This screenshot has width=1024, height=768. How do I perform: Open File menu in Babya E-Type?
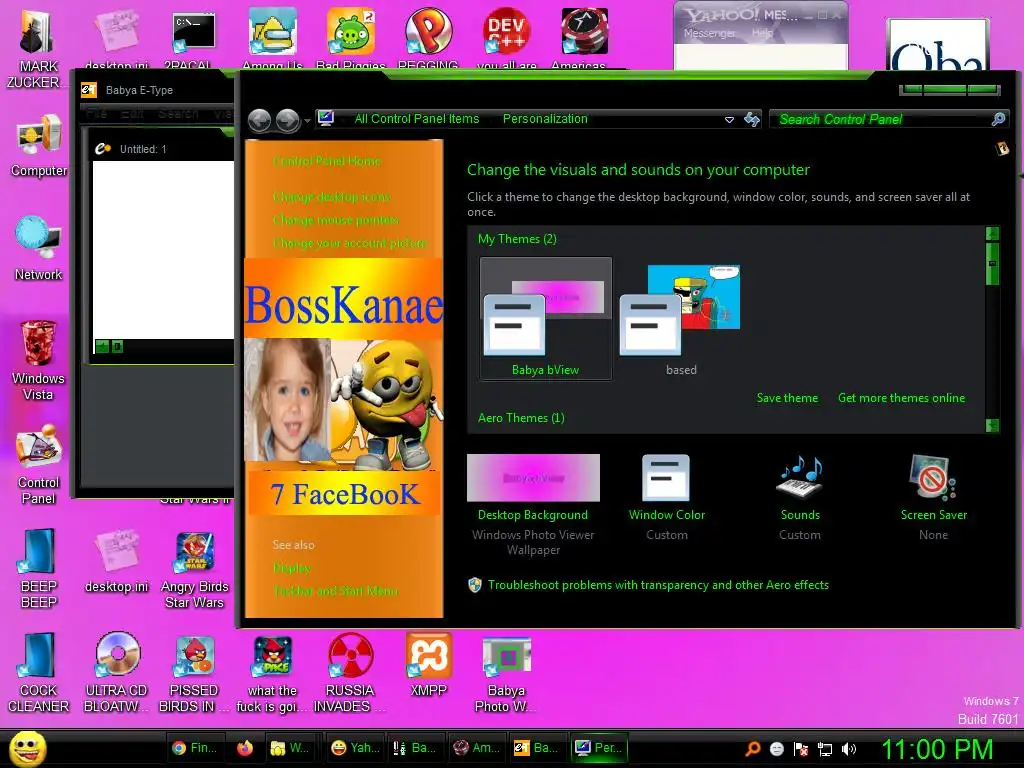(96, 114)
